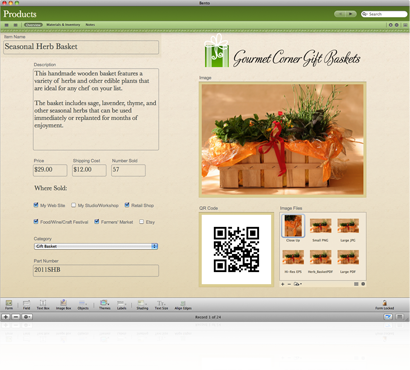Image resolution: width=410 pixels, height=370 pixels.
Task: Open the Notes form tab
Action: (x=90, y=25)
